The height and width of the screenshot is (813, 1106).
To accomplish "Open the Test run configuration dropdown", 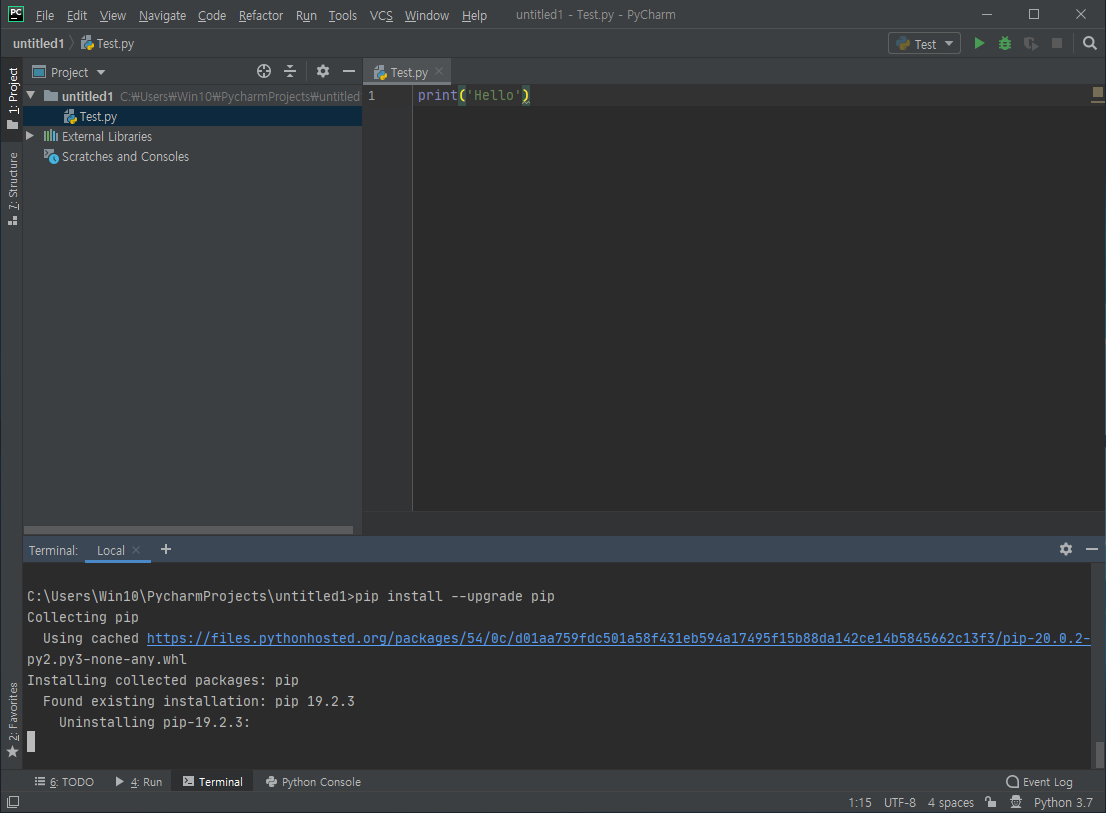I will point(925,44).
